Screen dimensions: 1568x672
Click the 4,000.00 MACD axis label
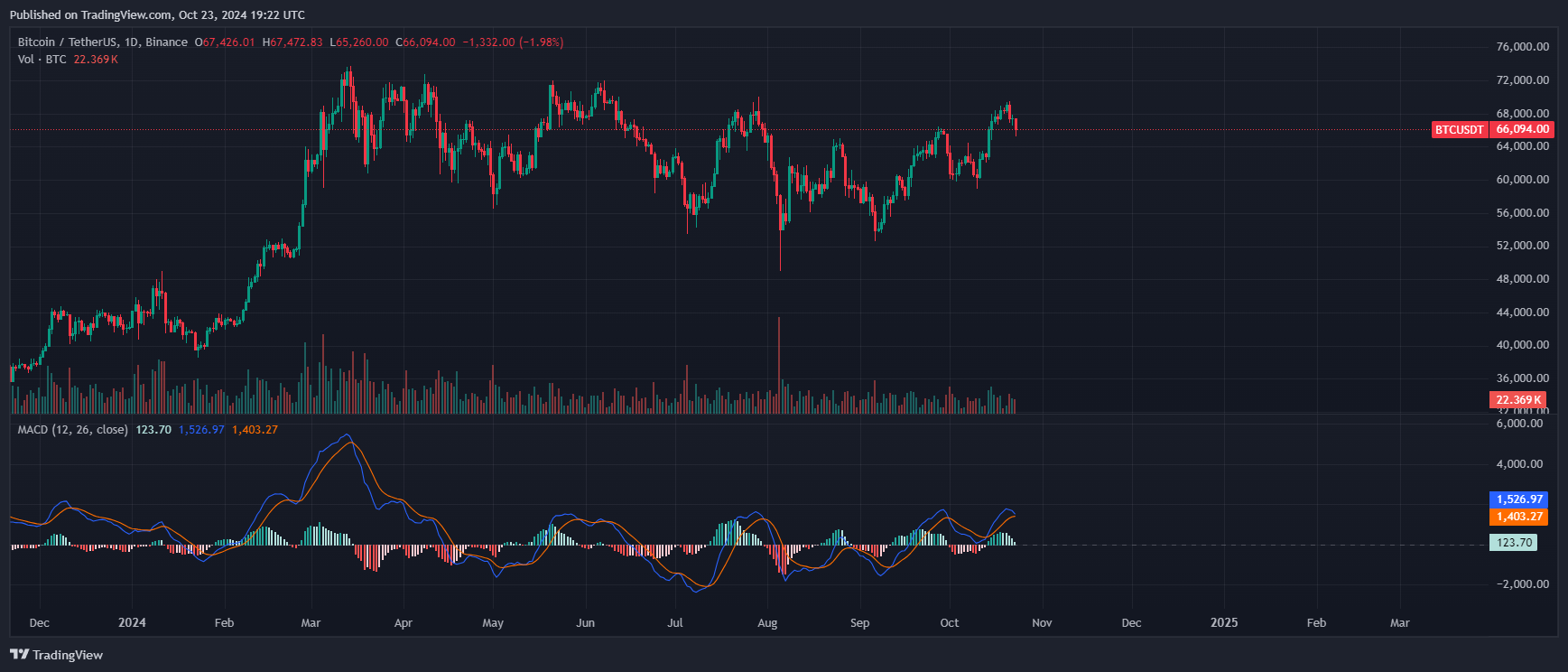tap(1519, 464)
